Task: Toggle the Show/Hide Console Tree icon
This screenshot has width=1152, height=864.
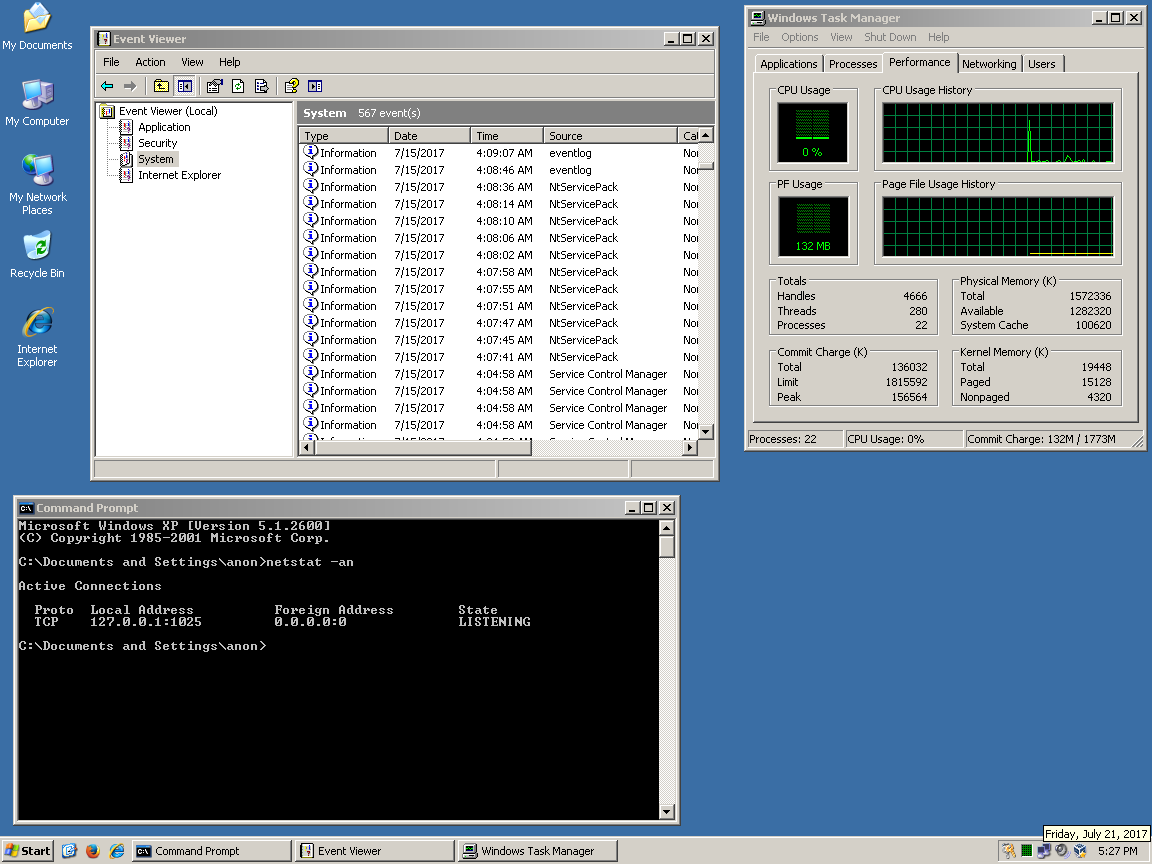Action: click(x=184, y=86)
